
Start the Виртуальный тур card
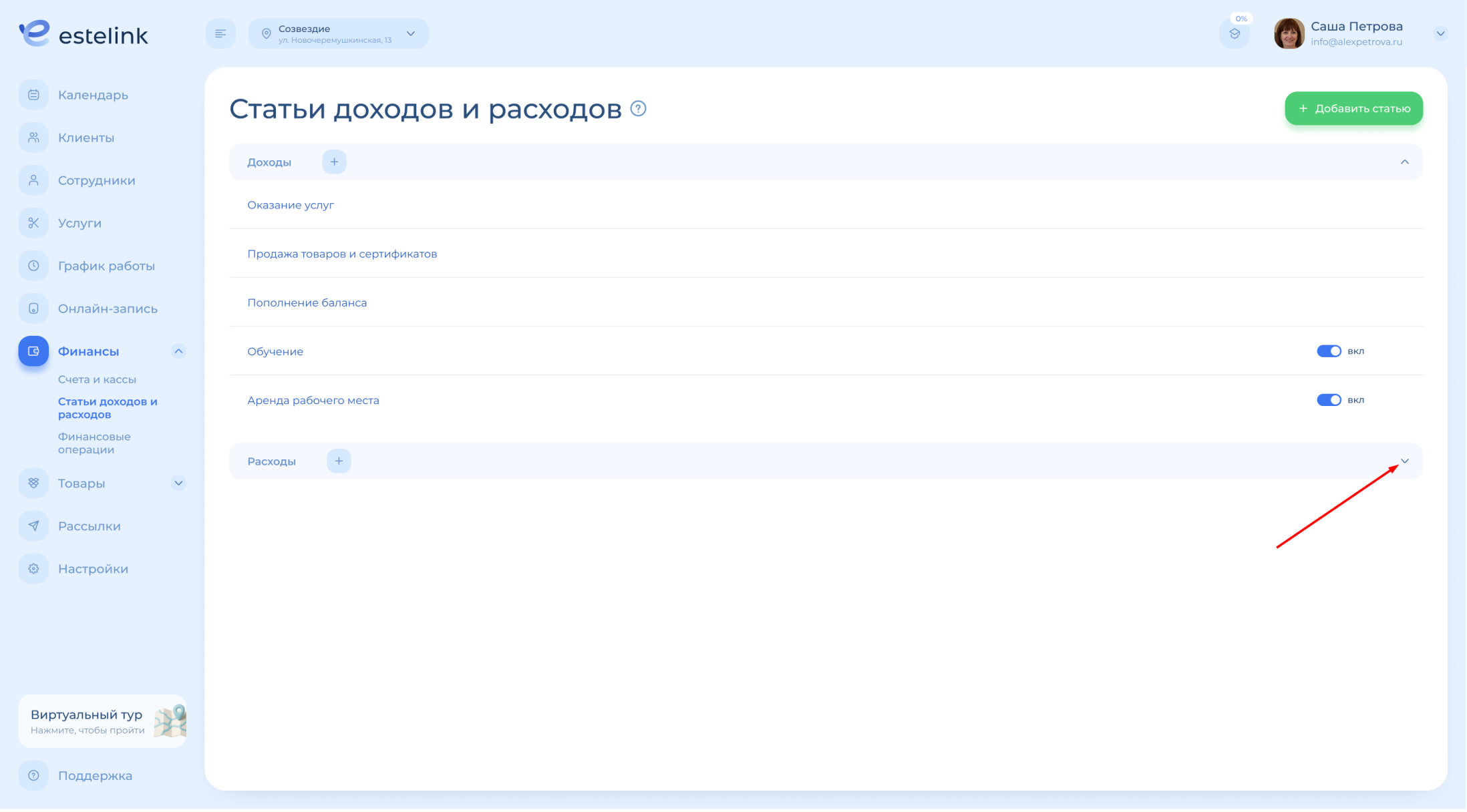(x=102, y=721)
